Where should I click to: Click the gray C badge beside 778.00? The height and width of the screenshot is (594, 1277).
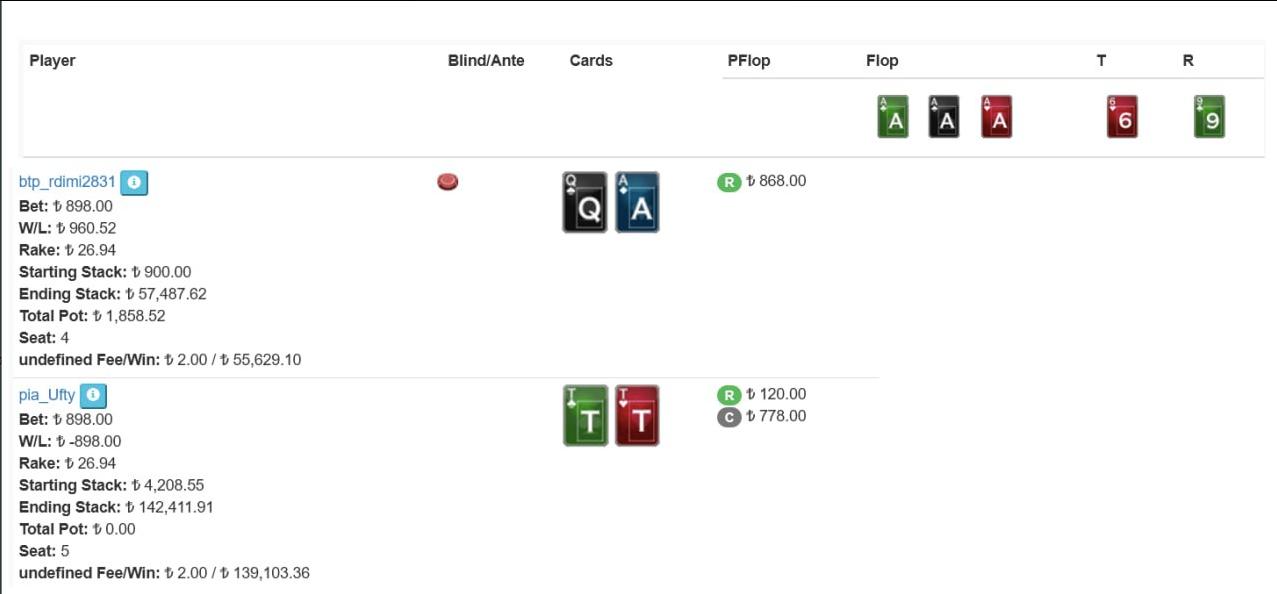coord(729,417)
